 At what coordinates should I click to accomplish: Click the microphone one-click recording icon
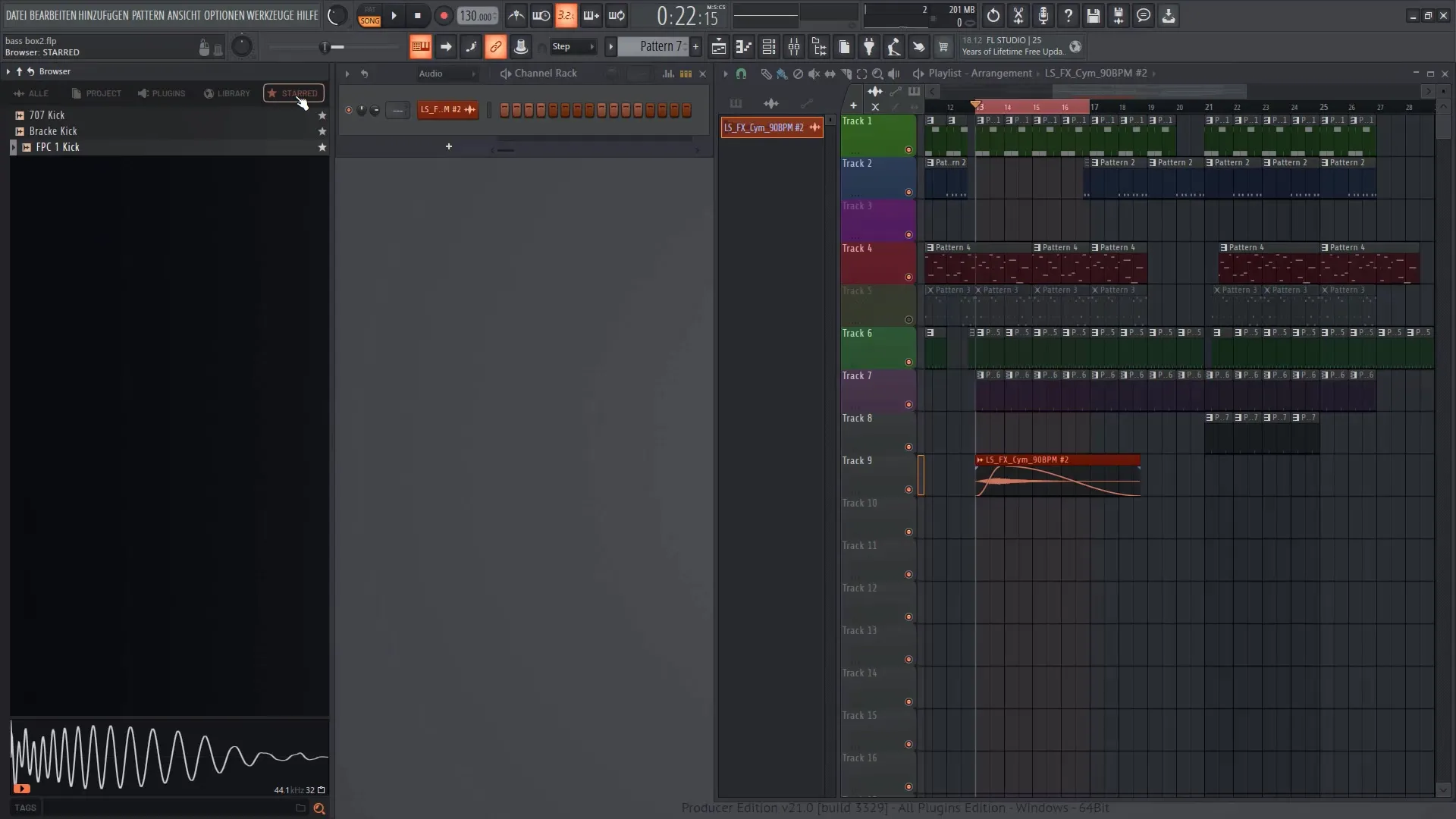1043,15
